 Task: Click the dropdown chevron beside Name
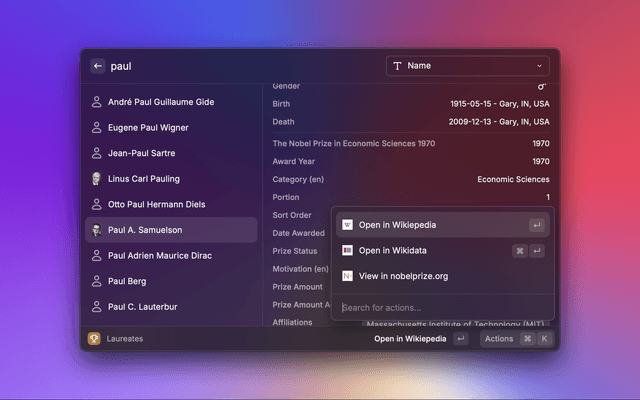click(540, 66)
